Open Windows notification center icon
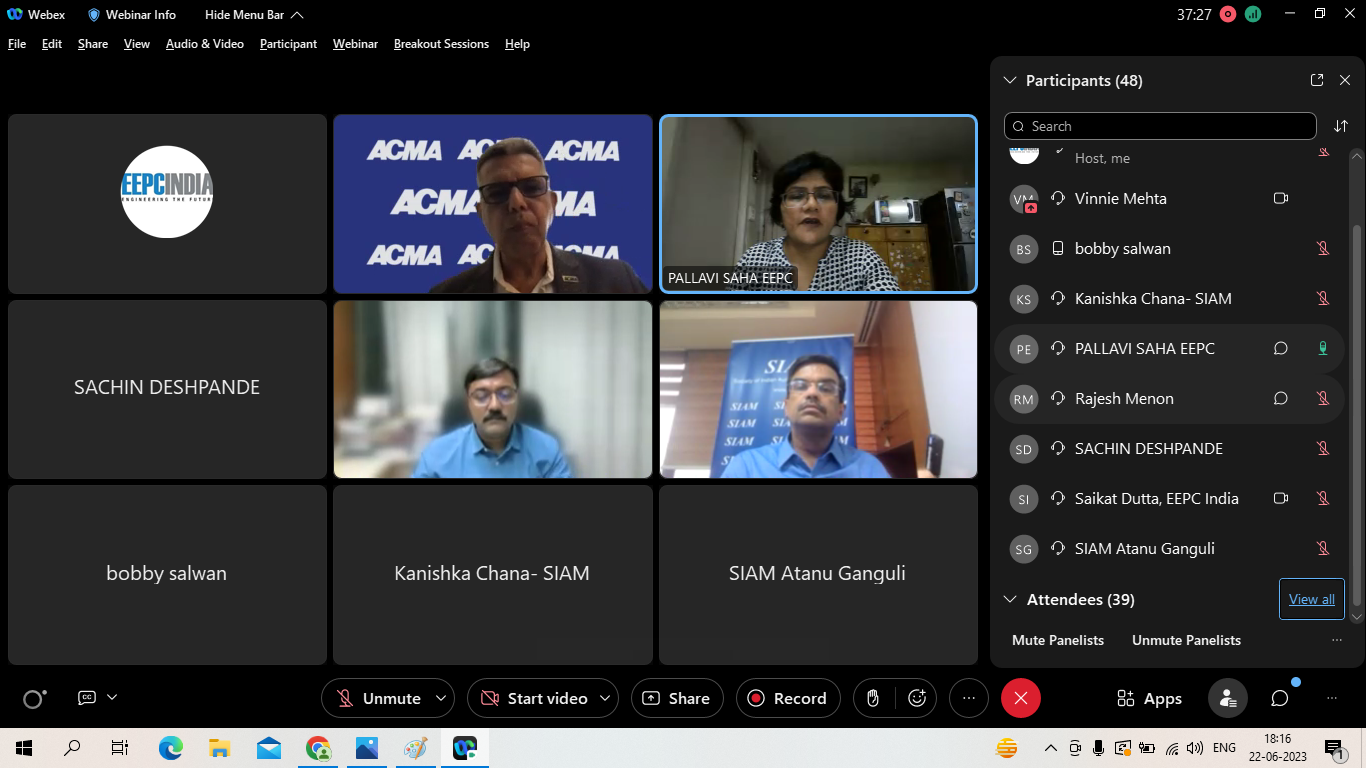This screenshot has width=1366, height=768. click(1334, 748)
